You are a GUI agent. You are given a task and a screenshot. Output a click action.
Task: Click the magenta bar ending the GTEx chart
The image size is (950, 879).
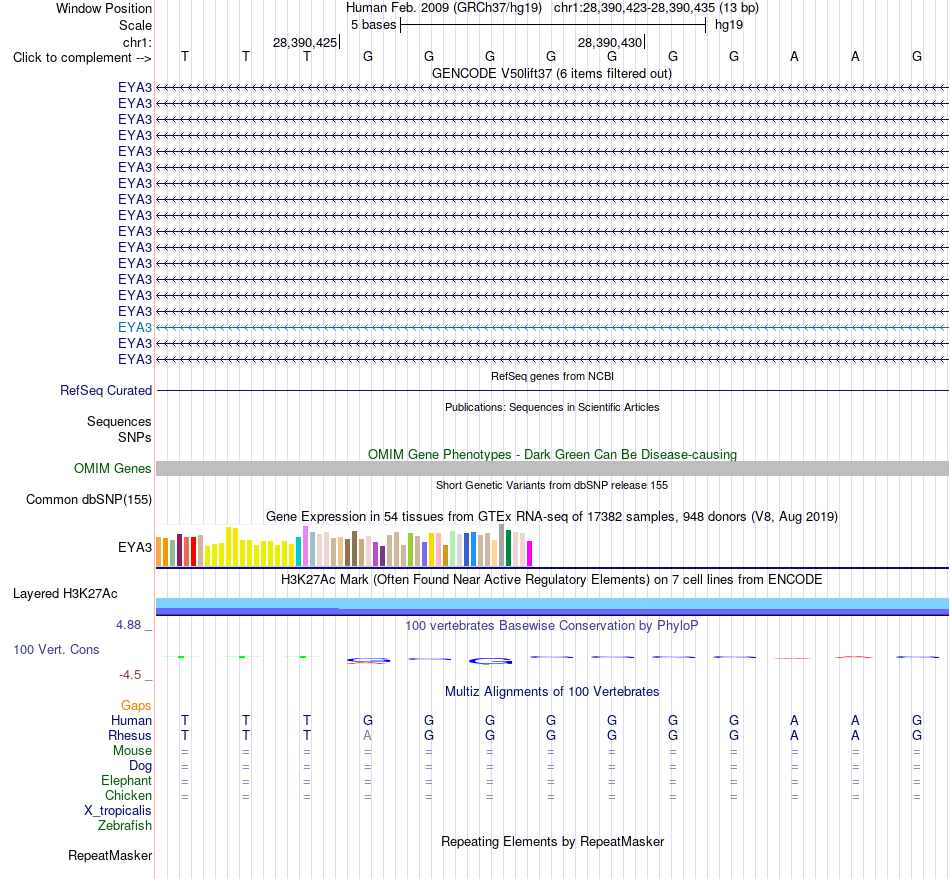point(530,554)
